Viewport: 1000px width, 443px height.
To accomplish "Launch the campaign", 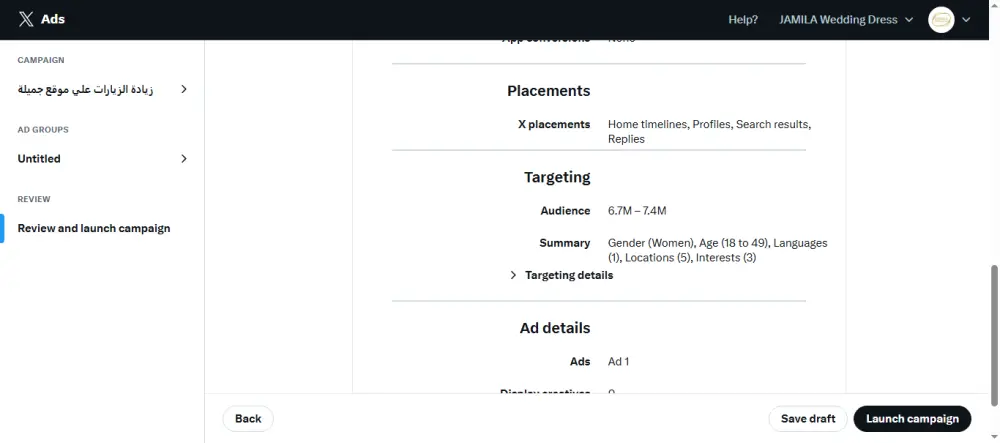I will point(912,419).
